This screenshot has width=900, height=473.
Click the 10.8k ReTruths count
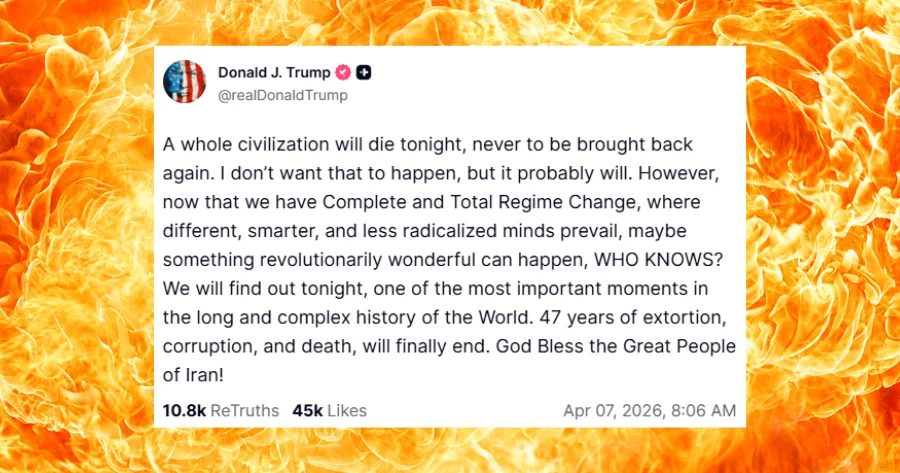point(184,410)
